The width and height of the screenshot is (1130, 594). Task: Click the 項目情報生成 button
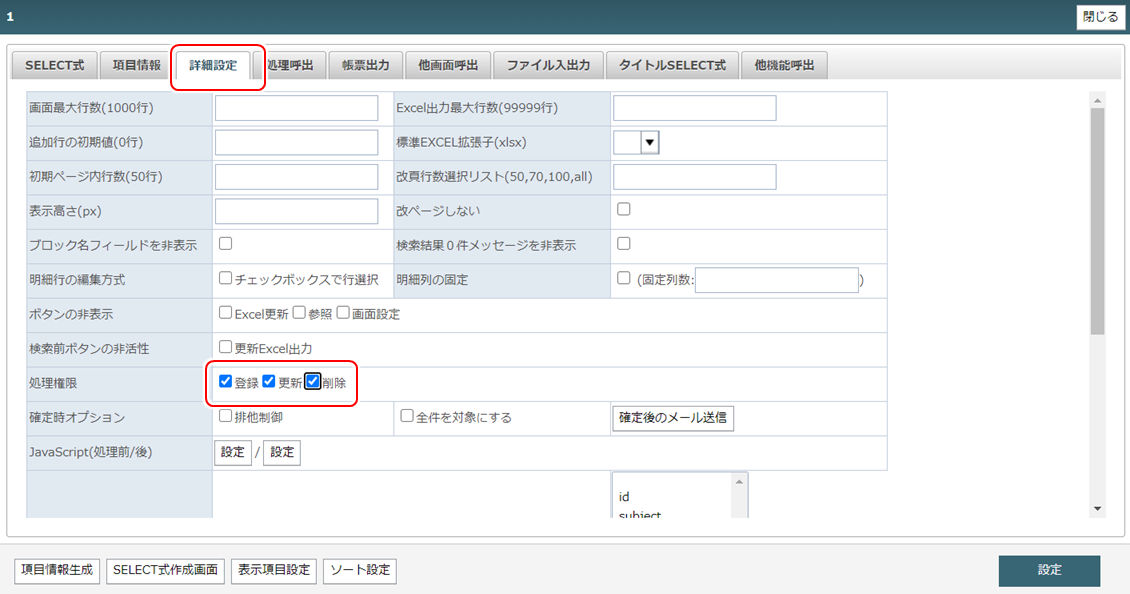coord(57,571)
